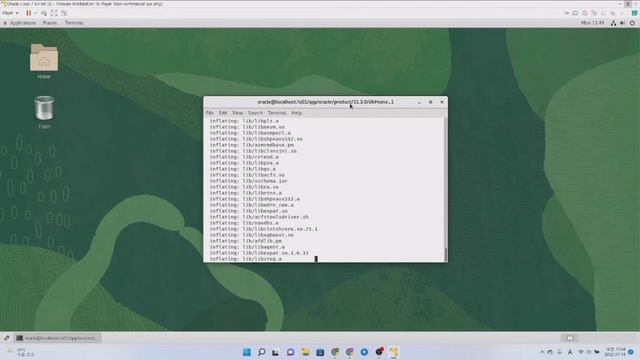
Task: Open the Windows Start menu
Action: point(247,352)
